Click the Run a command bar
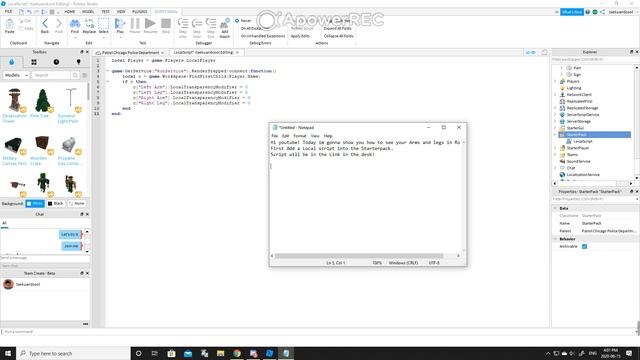The height and width of the screenshot is (360, 640). (x=318, y=332)
